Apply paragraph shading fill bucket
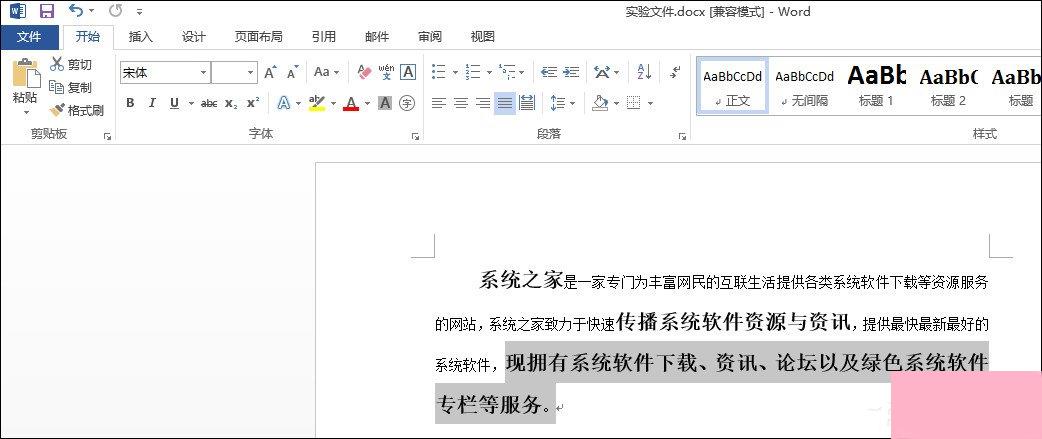 600,103
